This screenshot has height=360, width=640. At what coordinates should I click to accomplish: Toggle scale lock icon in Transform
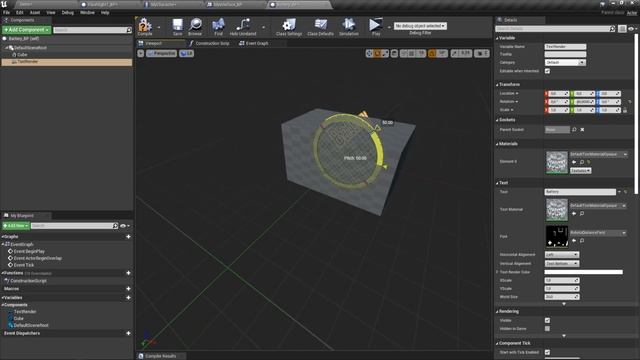tap(625, 110)
